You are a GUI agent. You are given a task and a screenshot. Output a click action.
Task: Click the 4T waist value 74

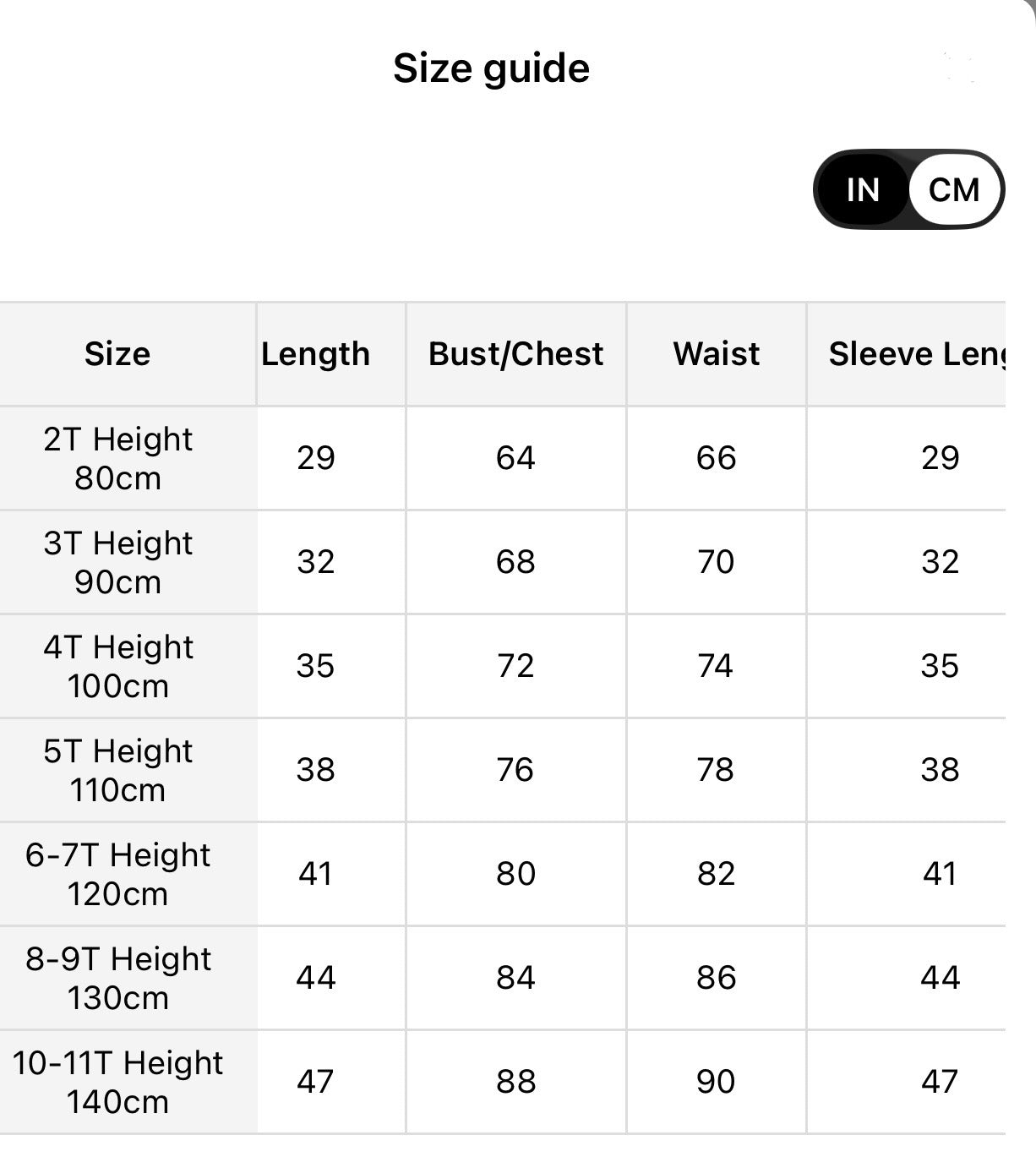click(x=716, y=666)
